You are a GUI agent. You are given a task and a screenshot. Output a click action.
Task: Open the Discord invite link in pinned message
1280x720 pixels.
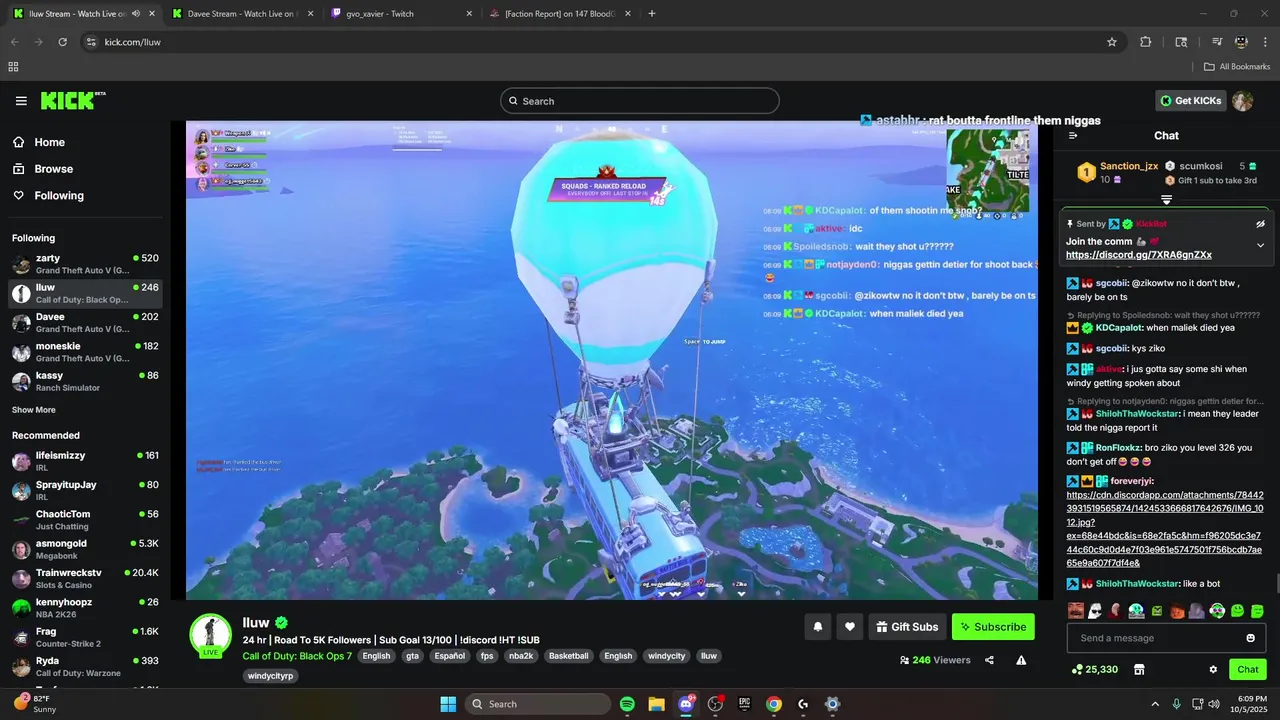point(1139,255)
